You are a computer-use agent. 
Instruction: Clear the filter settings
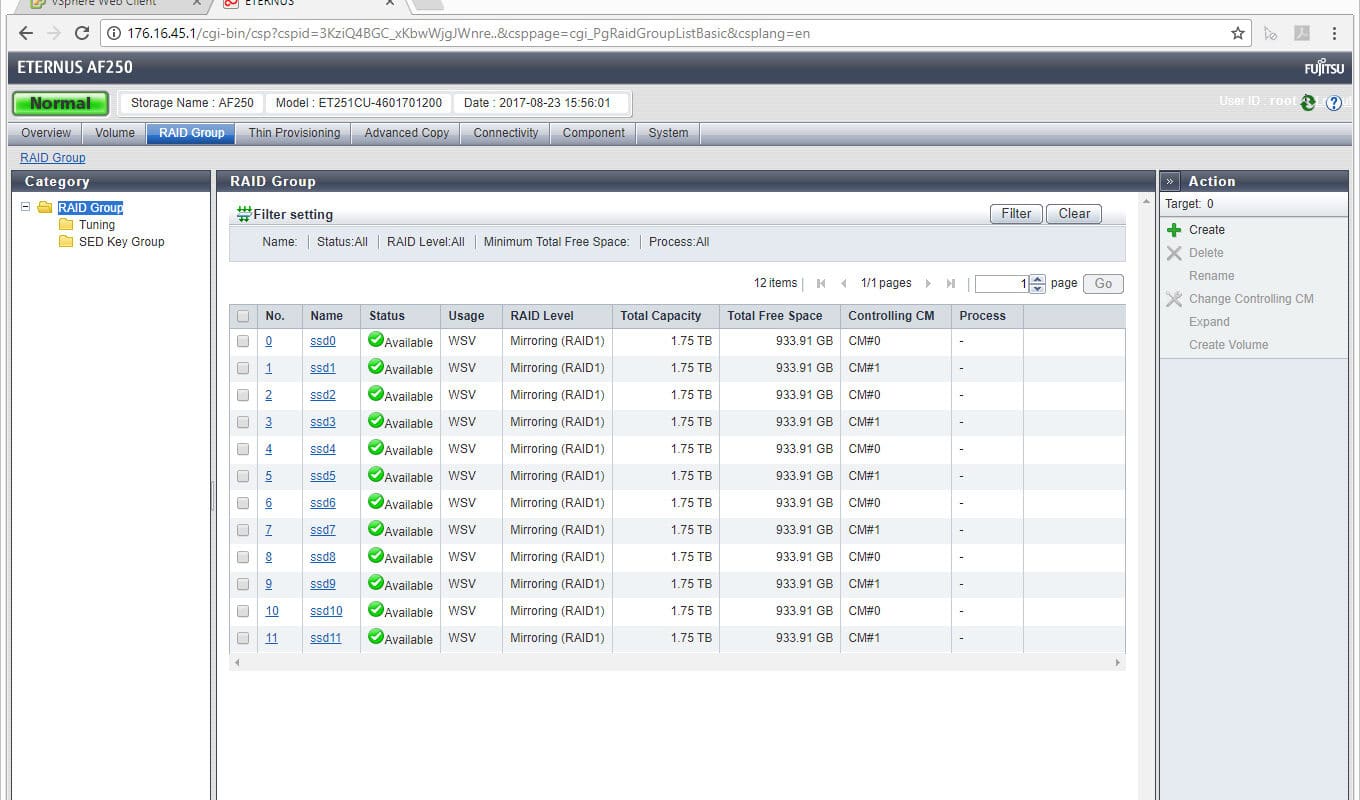click(x=1074, y=214)
